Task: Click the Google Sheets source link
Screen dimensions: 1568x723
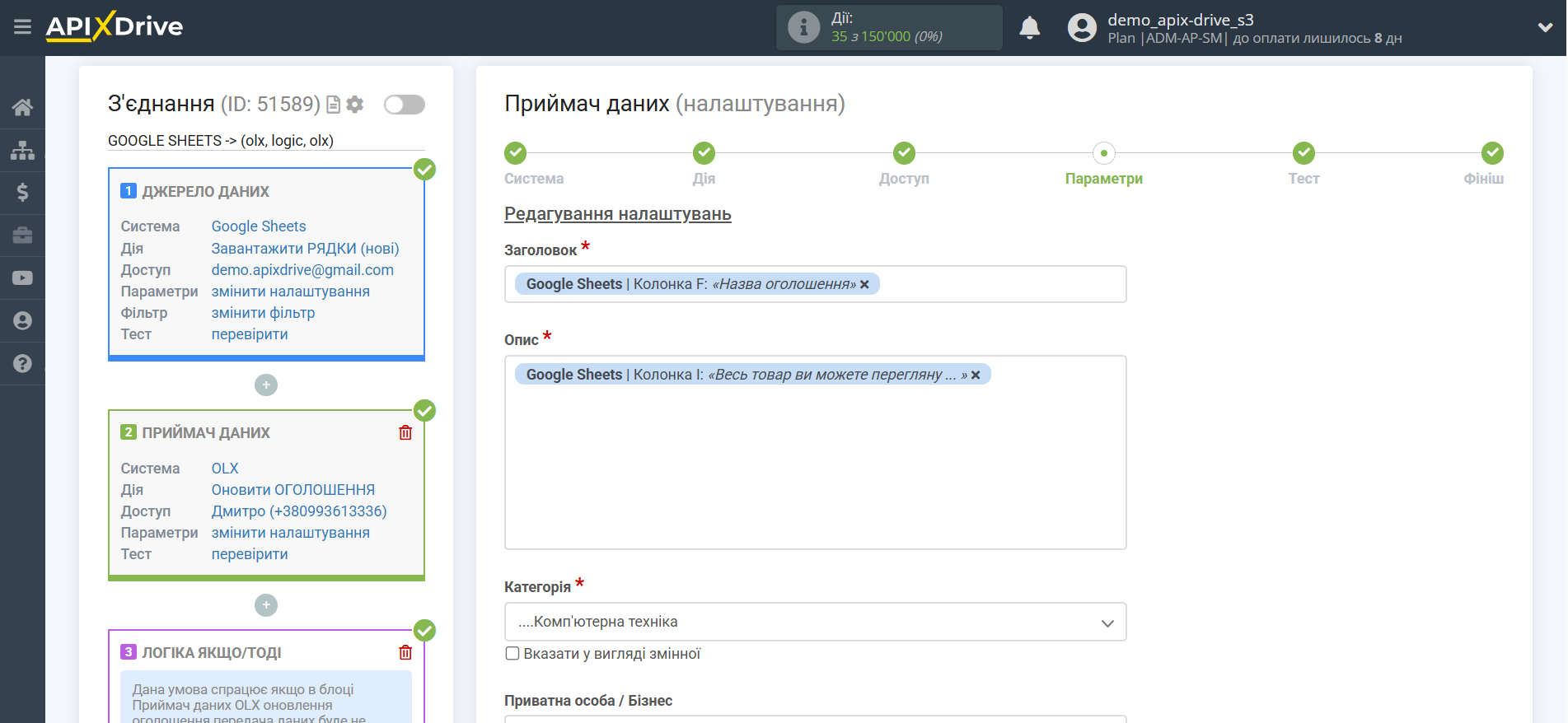Action: 259,226
